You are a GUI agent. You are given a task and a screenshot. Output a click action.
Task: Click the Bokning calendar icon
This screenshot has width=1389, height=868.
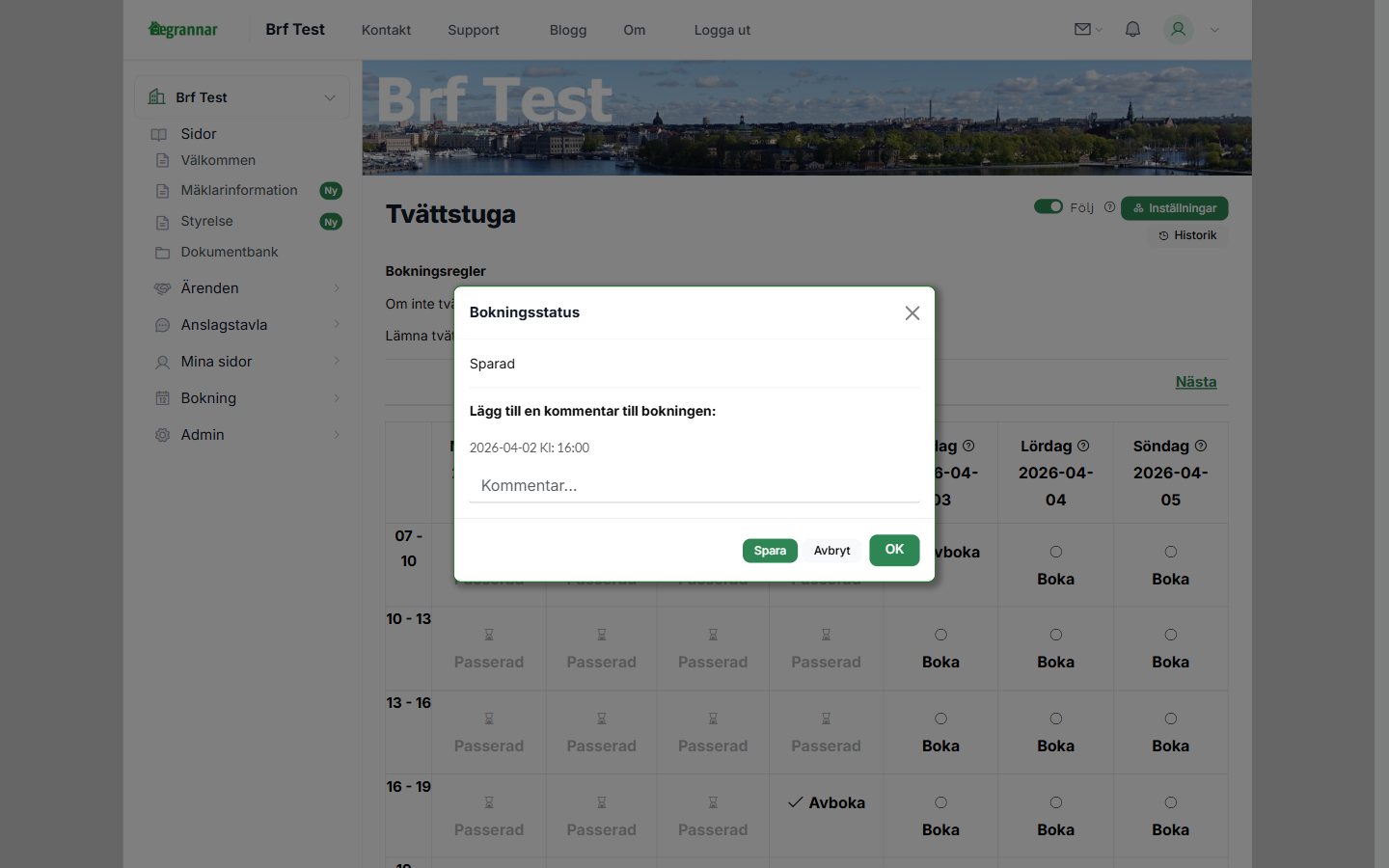[162, 398]
